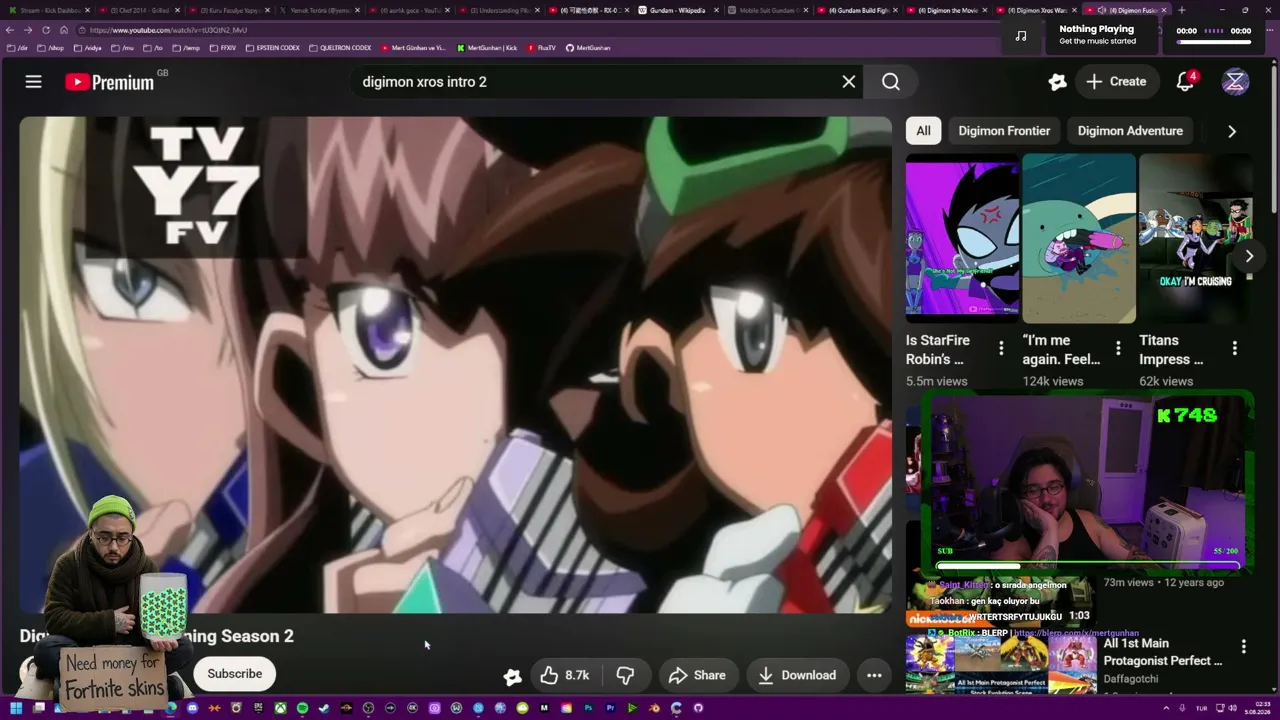Screen dimensions: 1280x720
Task: Open the notifications bell
Action: [1186, 82]
